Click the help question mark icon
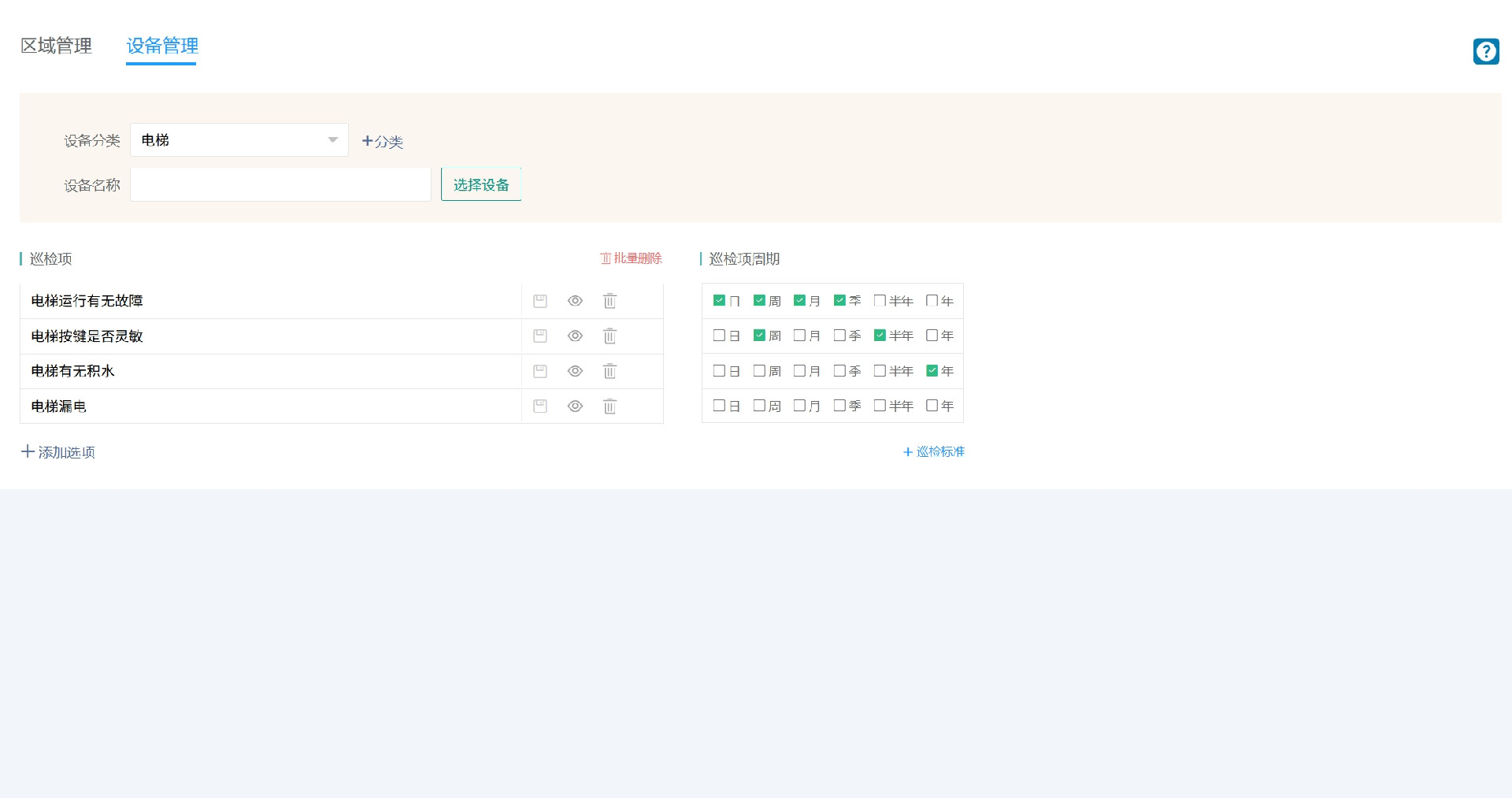Viewport: 1512px width, 798px height. click(1486, 52)
